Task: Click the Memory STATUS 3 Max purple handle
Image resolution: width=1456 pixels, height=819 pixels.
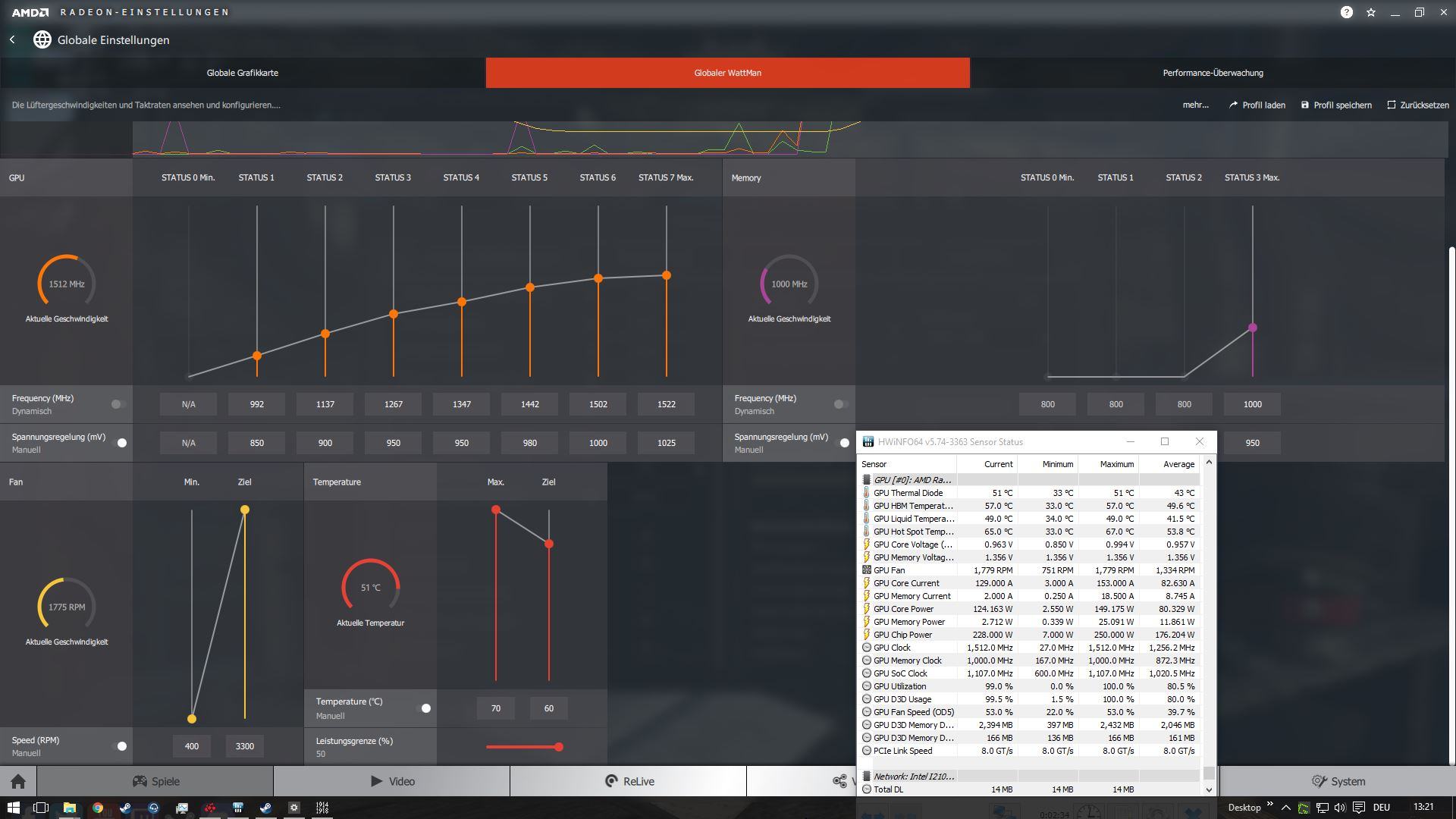Action: (x=1253, y=328)
